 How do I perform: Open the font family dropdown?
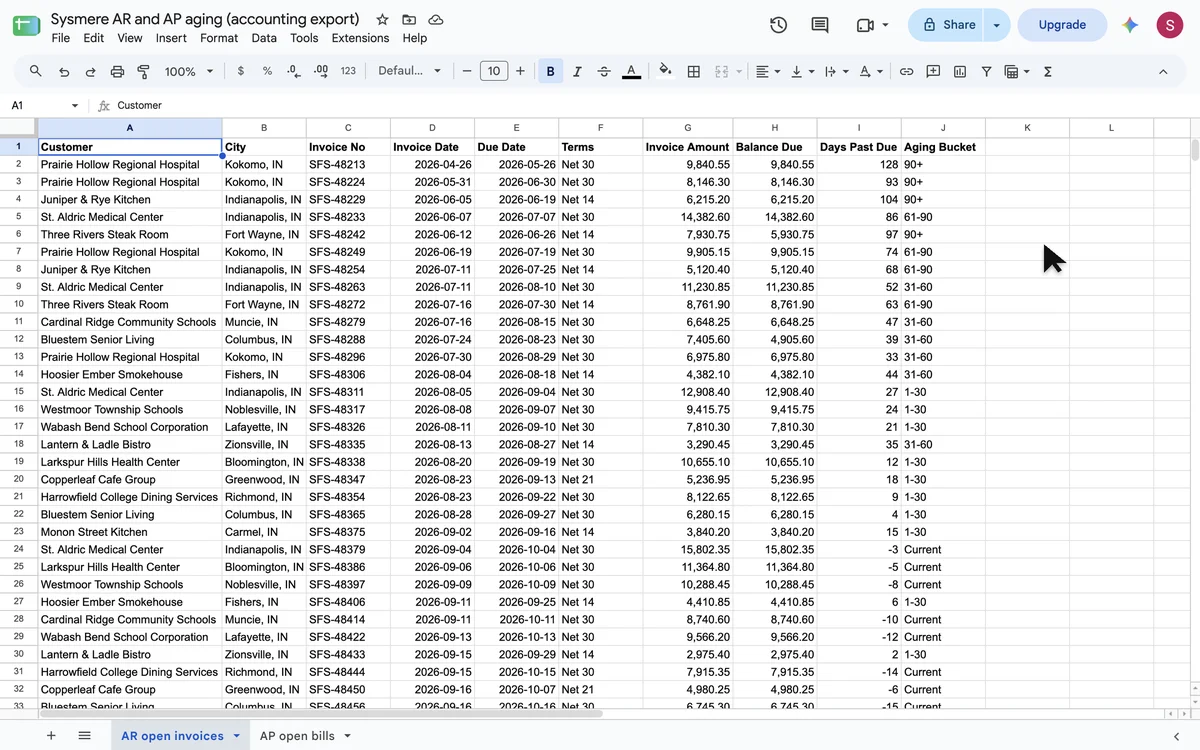[410, 71]
